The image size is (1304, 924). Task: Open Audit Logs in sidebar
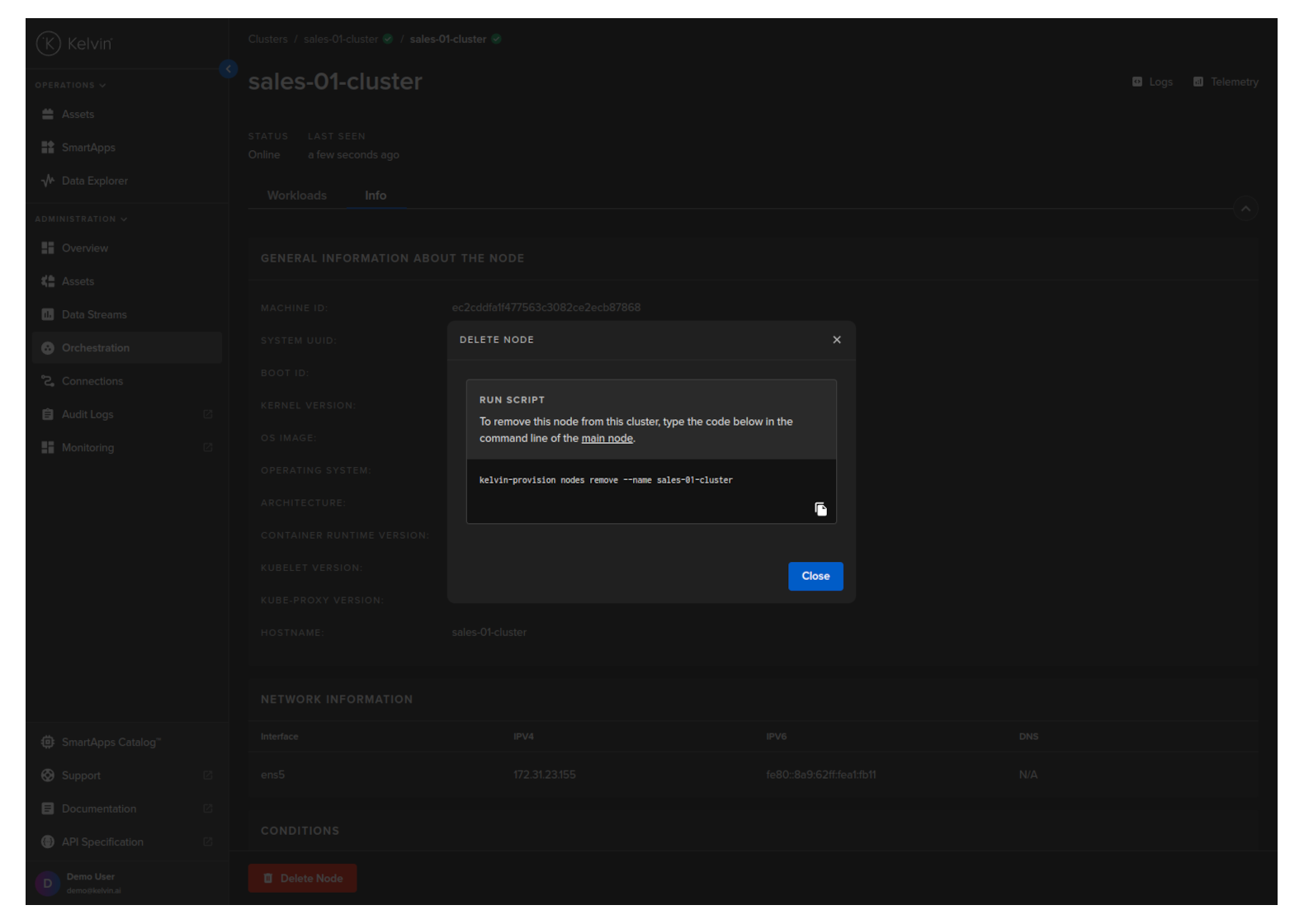pyautogui.click(x=87, y=415)
